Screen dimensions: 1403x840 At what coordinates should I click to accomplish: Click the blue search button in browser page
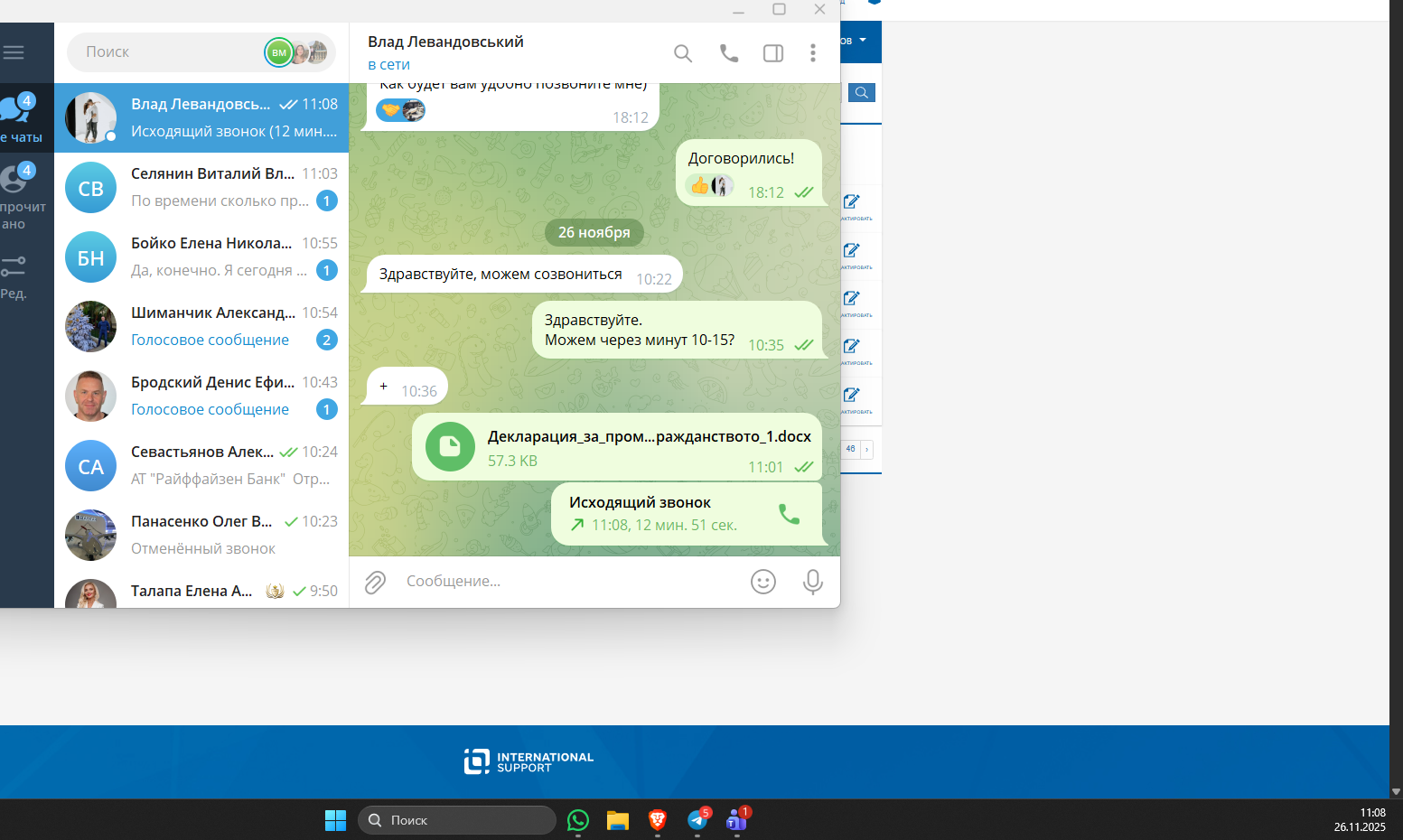click(x=862, y=92)
